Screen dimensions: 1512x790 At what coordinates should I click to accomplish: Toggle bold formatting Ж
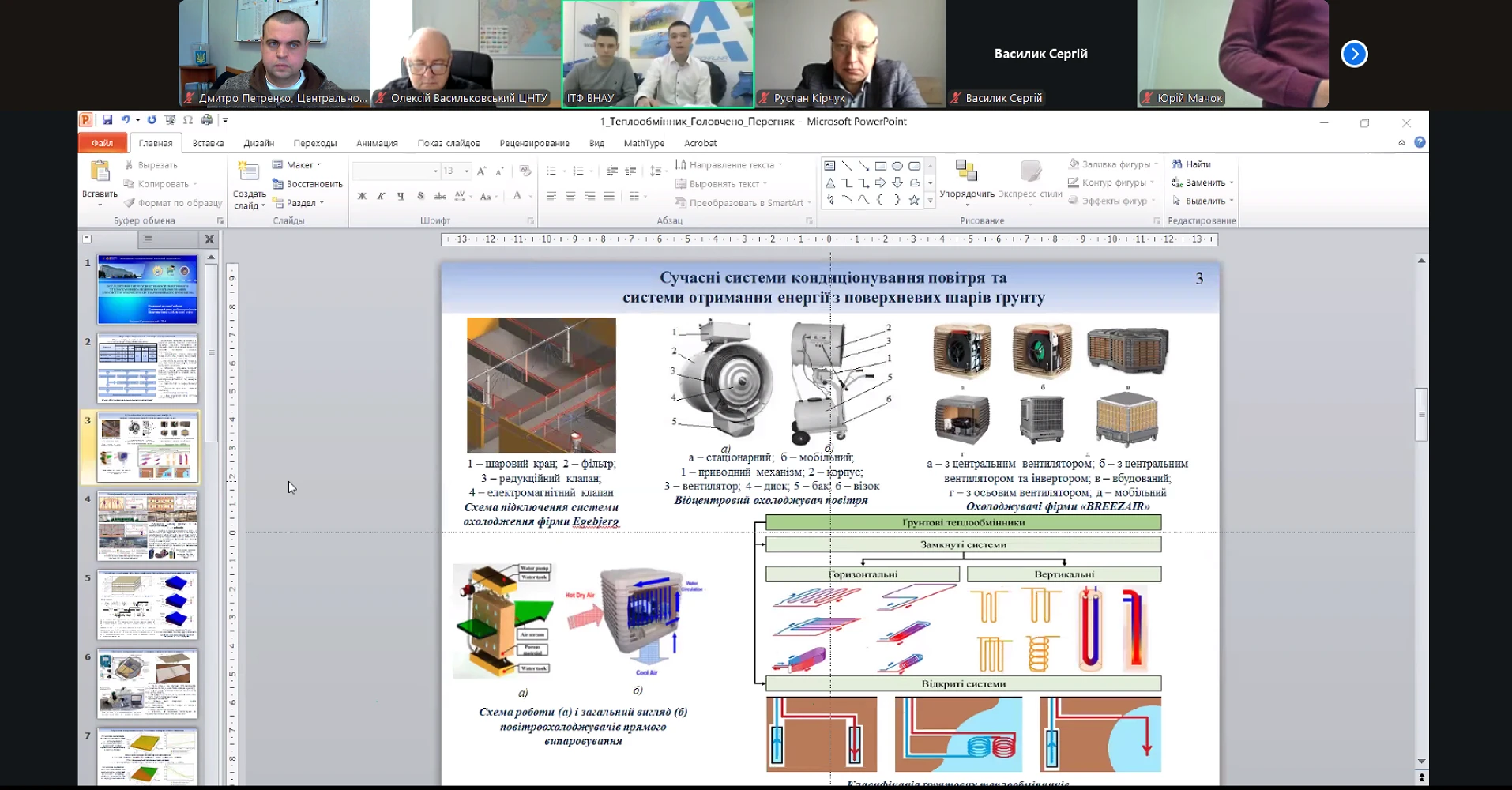[x=362, y=196]
